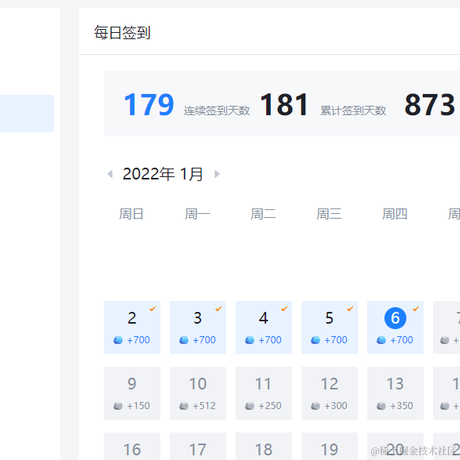This screenshot has width=460, height=460.
Task: Click 周日 weekday header
Action: point(131,214)
